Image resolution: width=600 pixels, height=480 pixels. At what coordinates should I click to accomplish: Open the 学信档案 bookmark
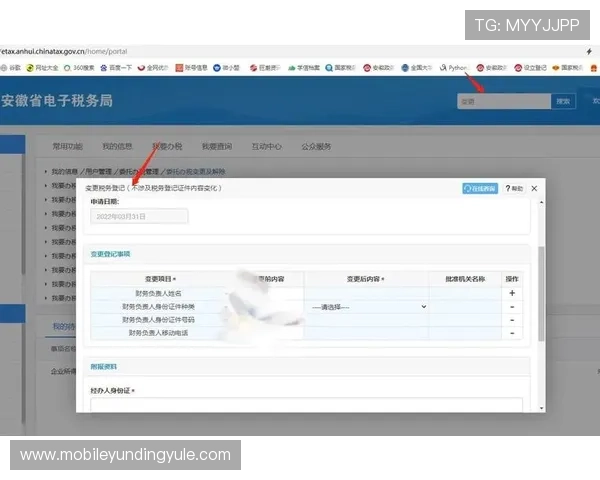coord(303,68)
